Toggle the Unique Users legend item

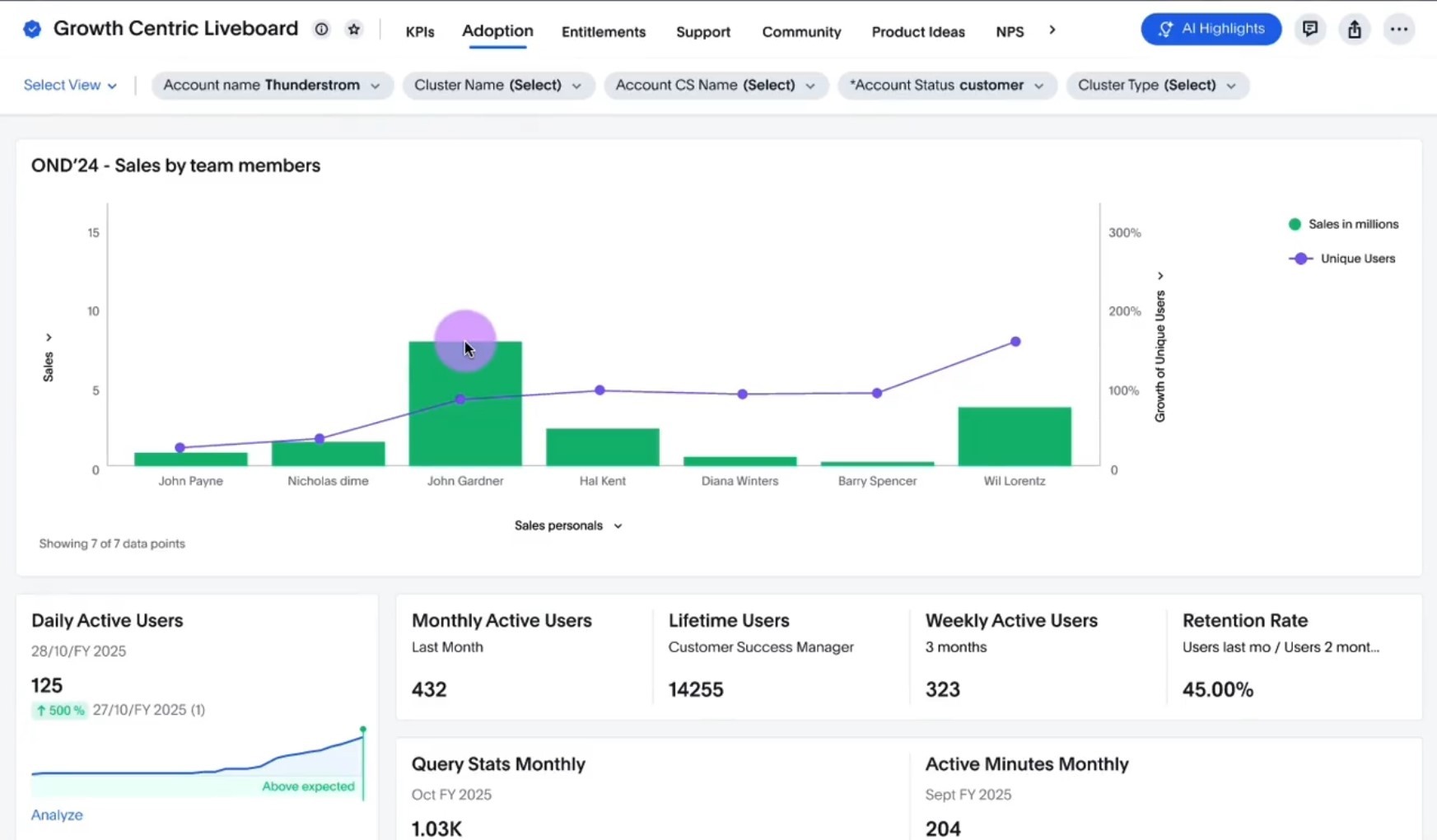1342,259
